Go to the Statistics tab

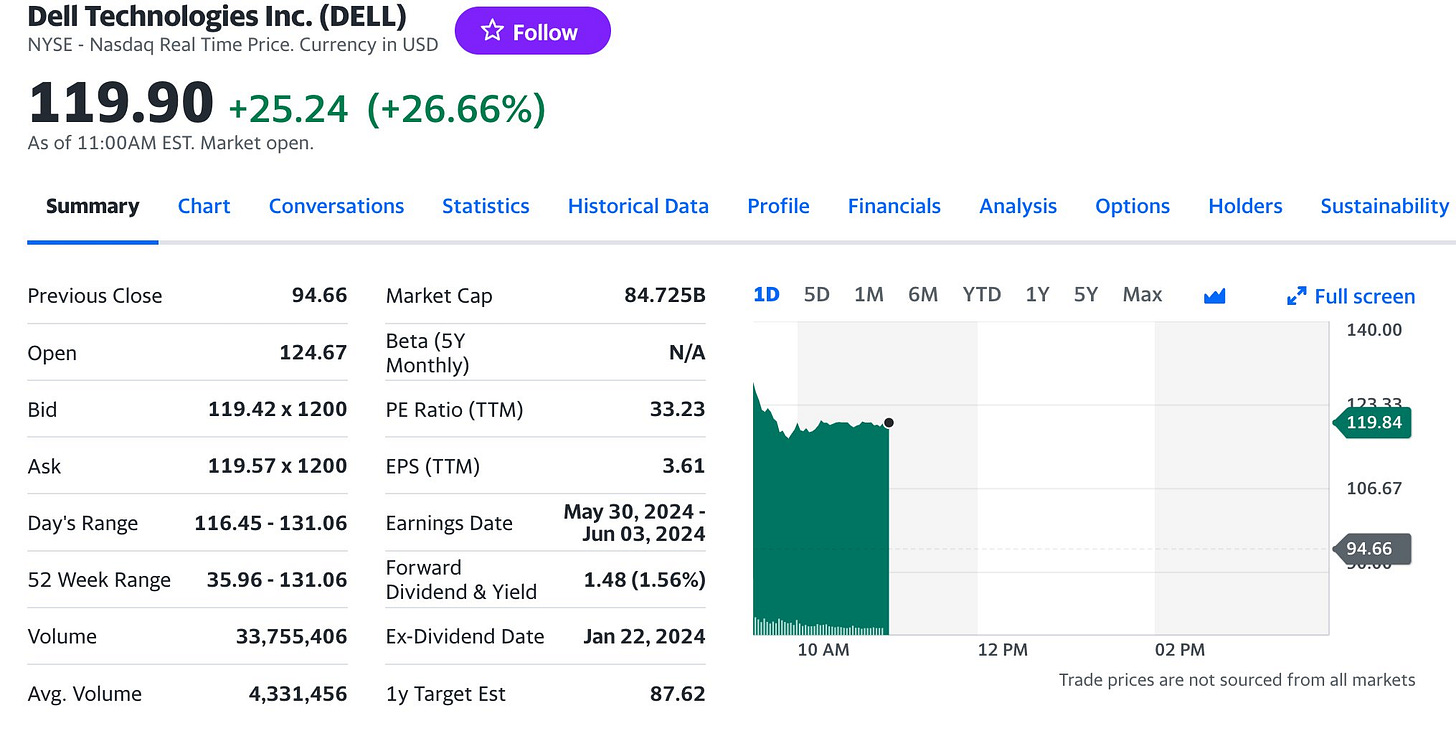click(486, 206)
